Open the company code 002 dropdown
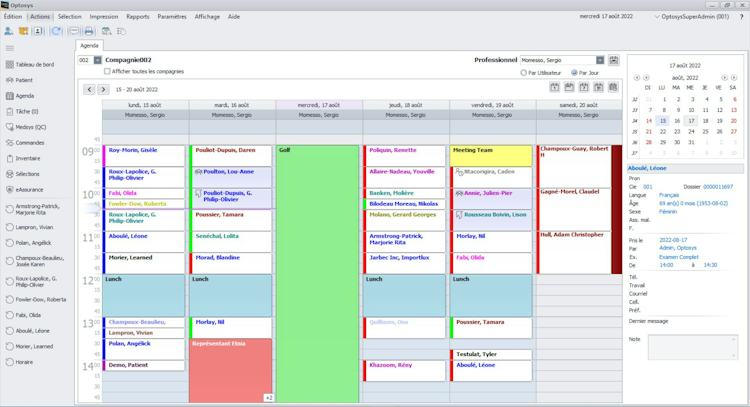Viewport: 750px width, 407px height. pos(98,60)
